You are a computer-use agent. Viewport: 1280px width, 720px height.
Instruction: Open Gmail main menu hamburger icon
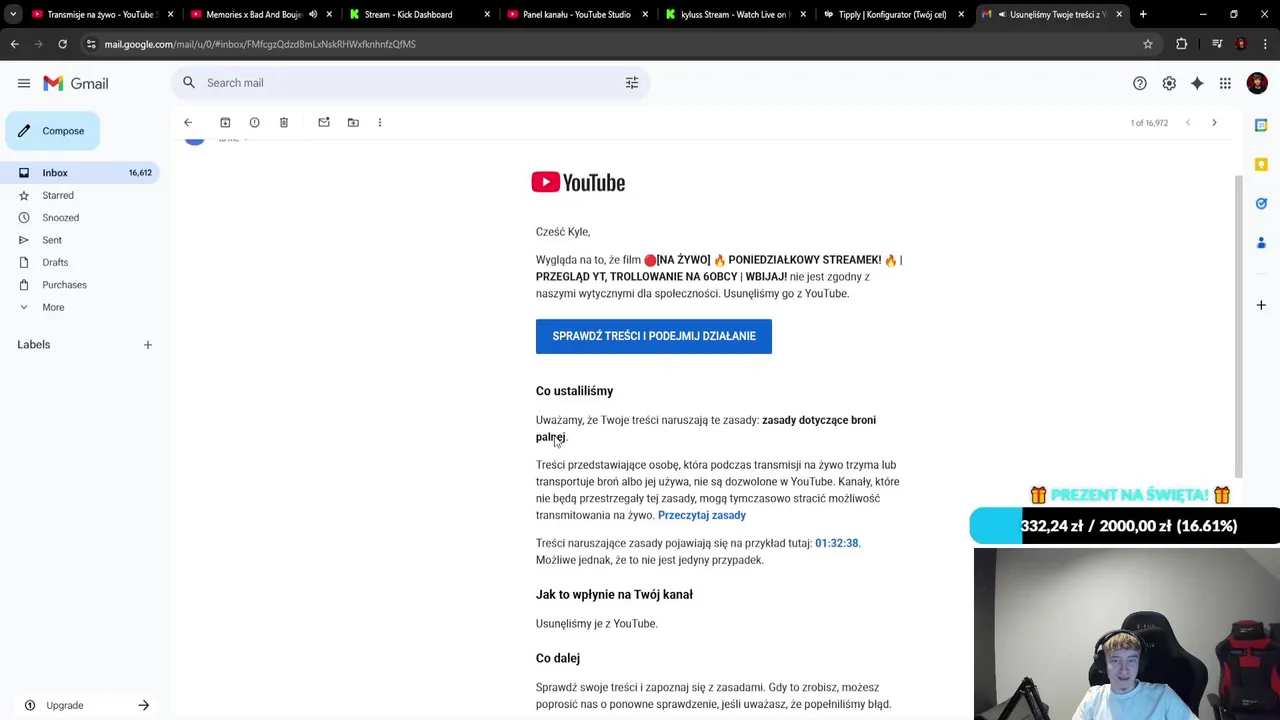[24, 83]
